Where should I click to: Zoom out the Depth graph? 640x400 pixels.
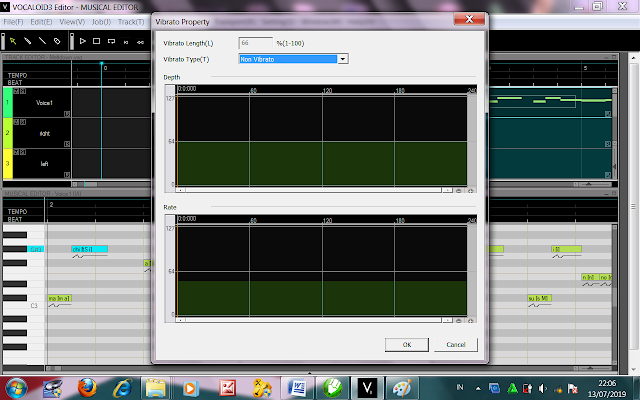(x=459, y=191)
